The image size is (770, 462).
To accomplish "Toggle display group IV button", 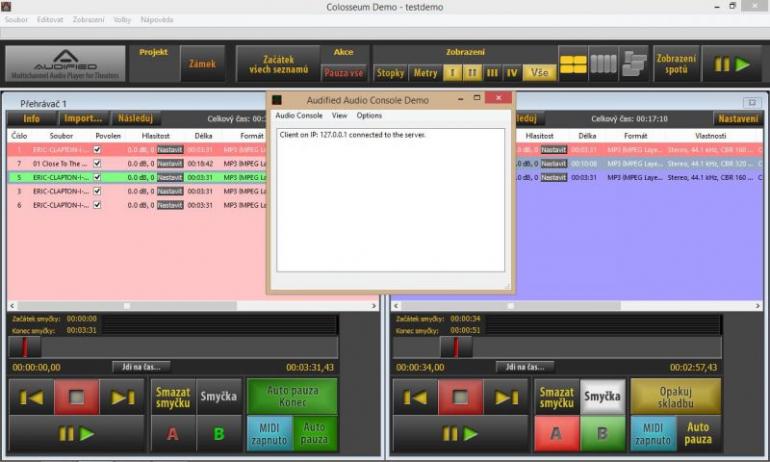I will pos(512,73).
